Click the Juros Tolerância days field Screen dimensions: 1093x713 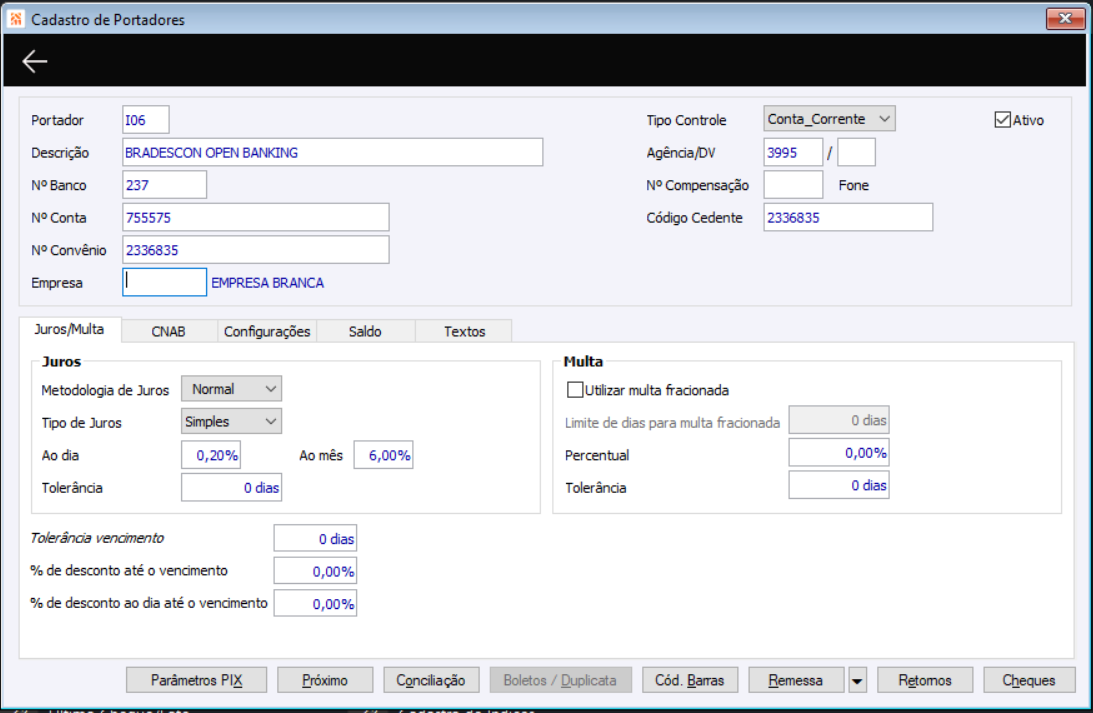[231, 487]
